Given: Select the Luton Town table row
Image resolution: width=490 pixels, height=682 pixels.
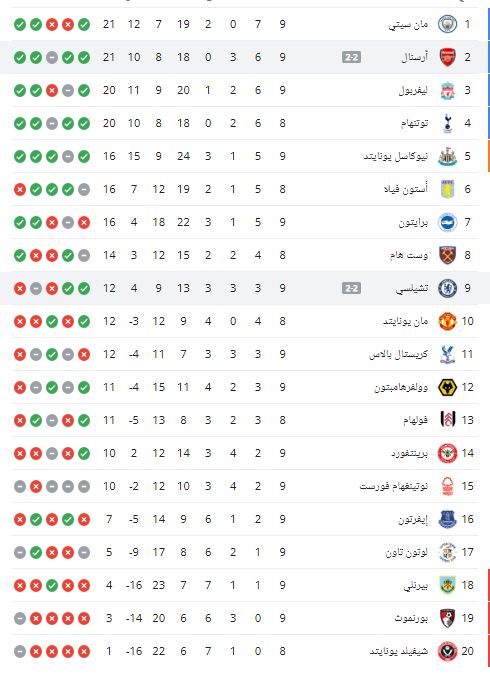Looking at the screenshot, I should 245,552.
